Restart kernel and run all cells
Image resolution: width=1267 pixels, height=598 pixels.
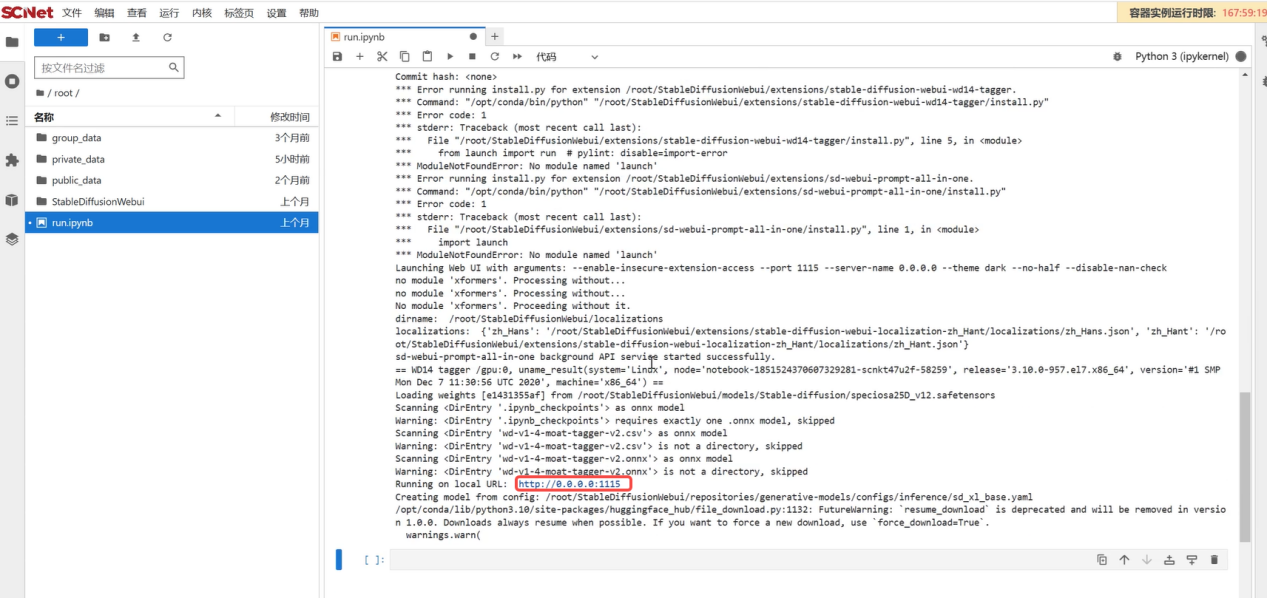coord(517,57)
